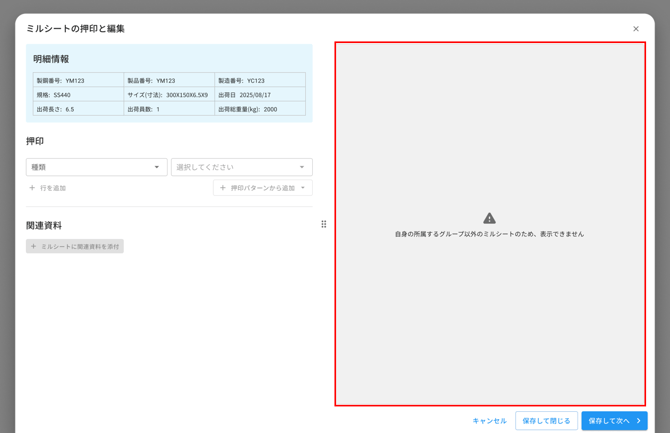The image size is (670, 433).
Task: Click the 押印 section heading
Action: pyautogui.click(x=35, y=141)
